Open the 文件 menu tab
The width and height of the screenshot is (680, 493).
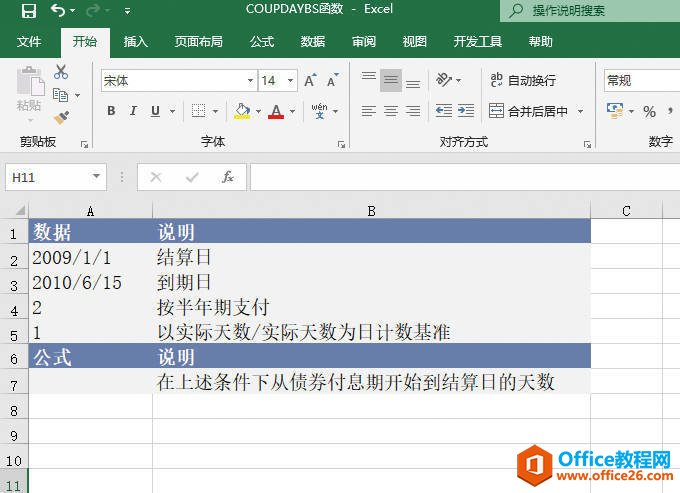pyautogui.click(x=29, y=42)
